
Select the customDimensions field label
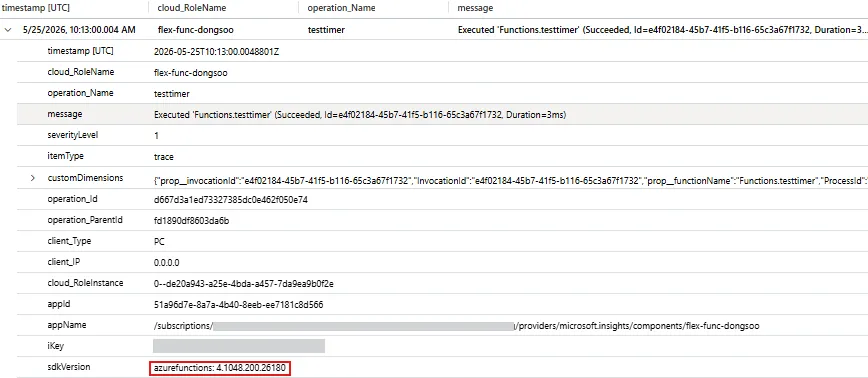85,178
